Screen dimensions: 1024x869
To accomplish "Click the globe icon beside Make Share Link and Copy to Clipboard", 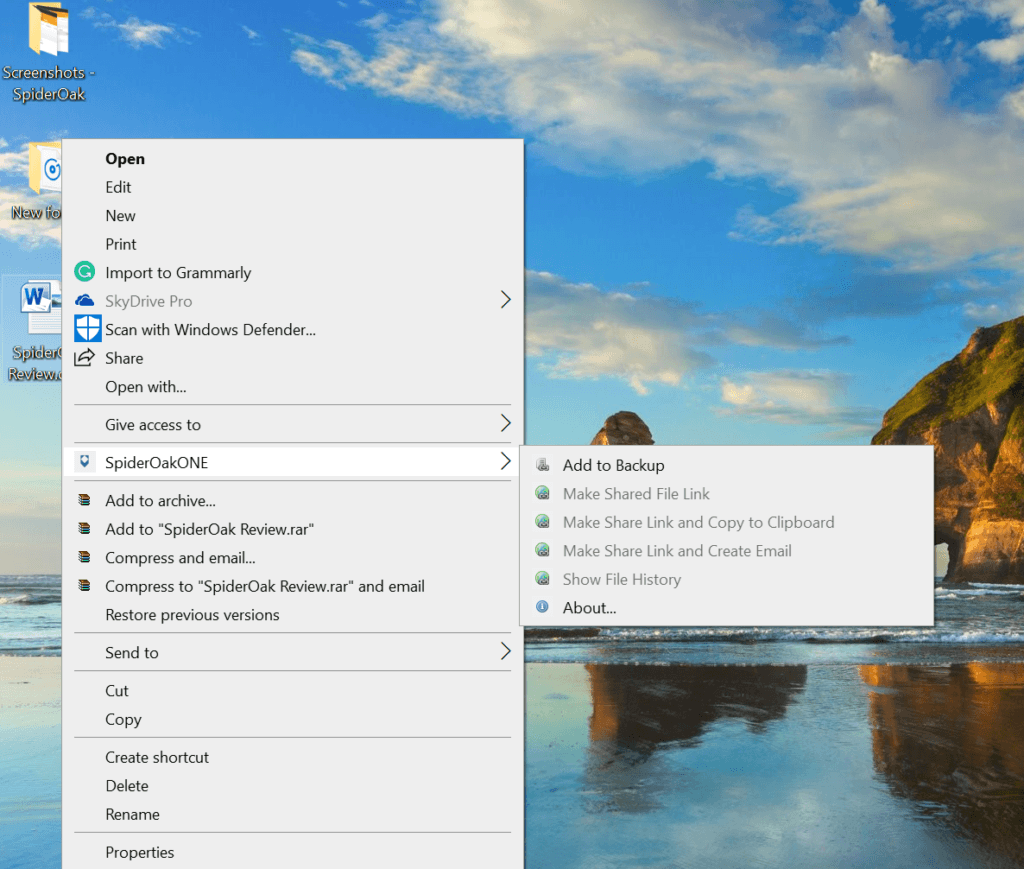I will click(x=542, y=522).
